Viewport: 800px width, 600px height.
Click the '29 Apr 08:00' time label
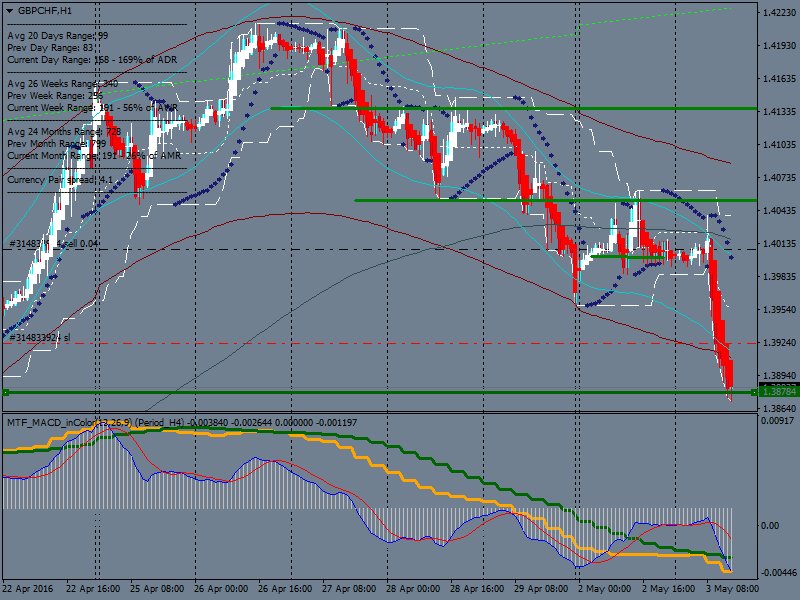(541, 589)
